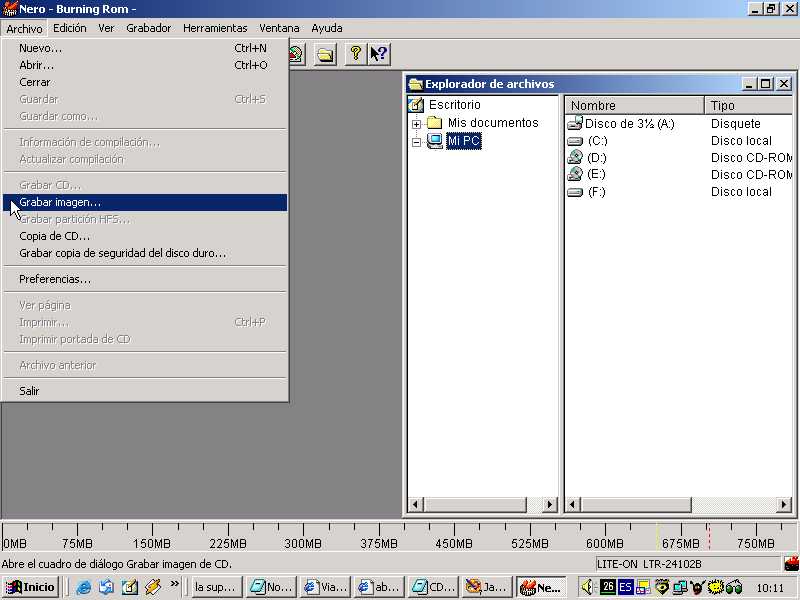Viewport: 800px width, 600px height.
Task: Expand the Mis documentos tree node
Action: 416,124
